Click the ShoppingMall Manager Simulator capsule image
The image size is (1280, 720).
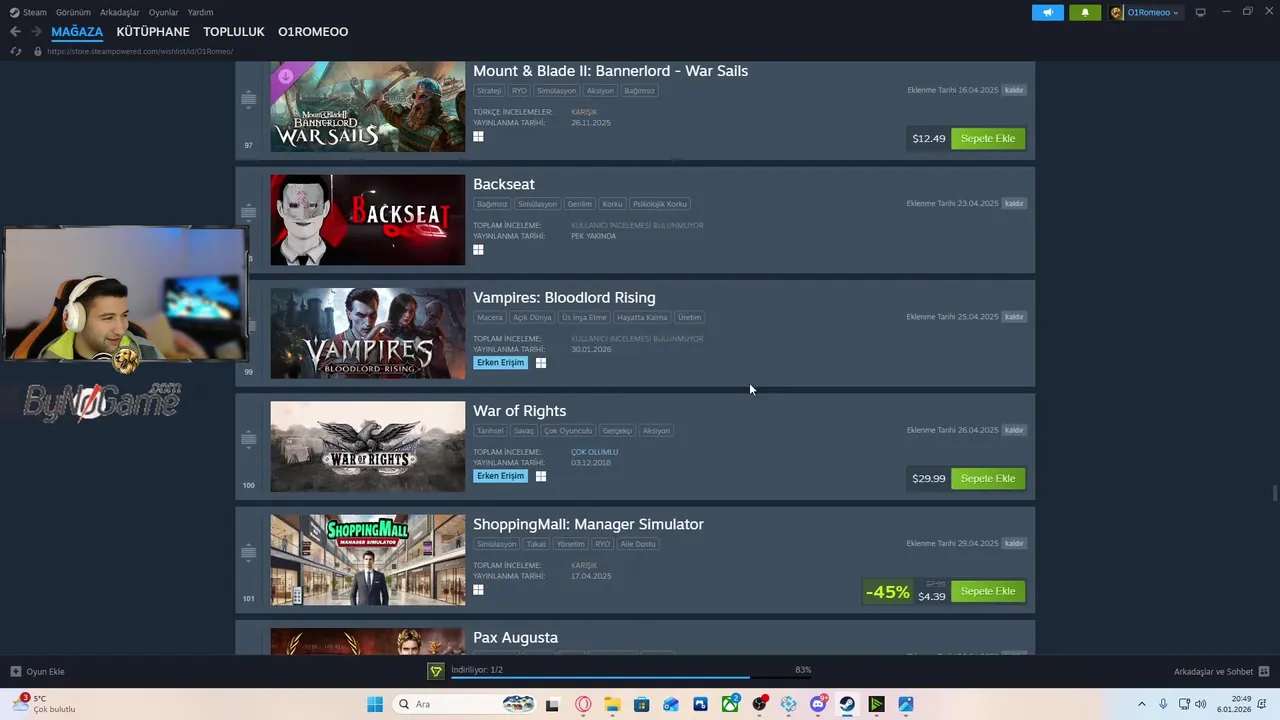(368, 560)
